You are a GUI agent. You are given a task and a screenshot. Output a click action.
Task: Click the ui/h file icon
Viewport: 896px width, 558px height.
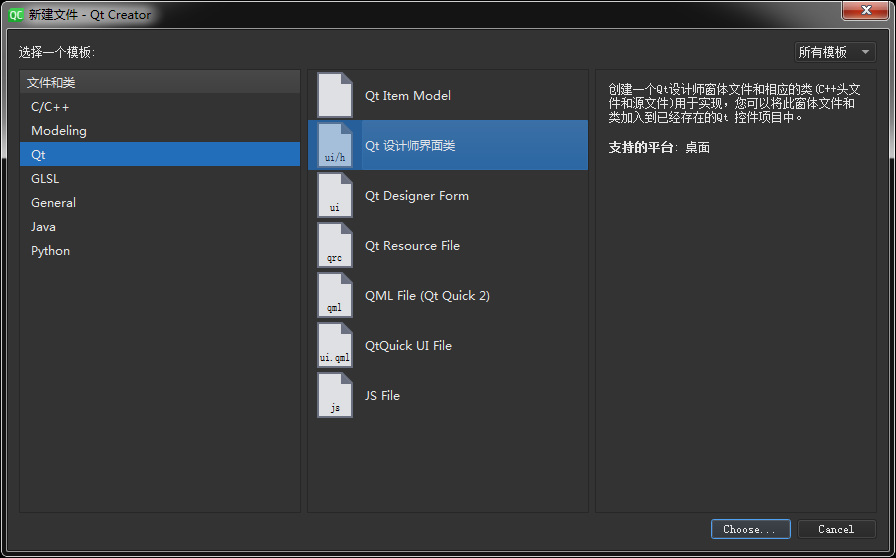(335, 145)
